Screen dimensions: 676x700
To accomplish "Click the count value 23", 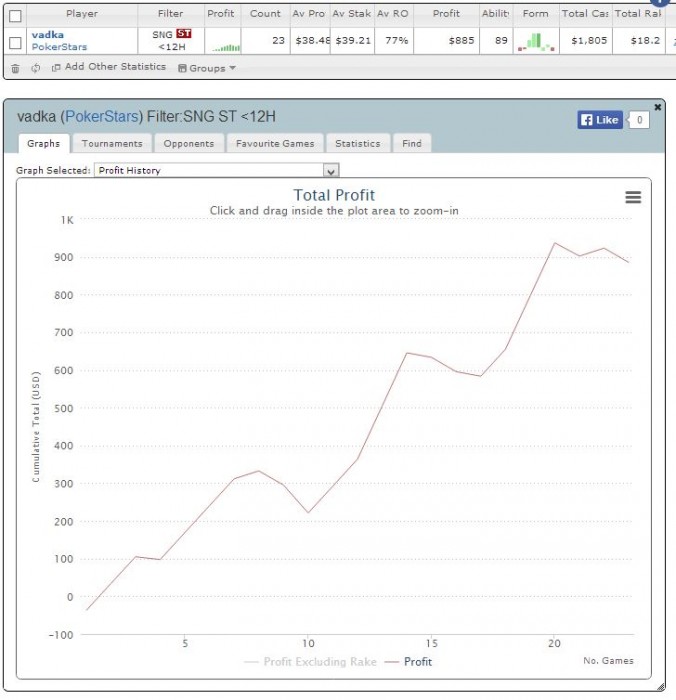I will (x=278, y=41).
